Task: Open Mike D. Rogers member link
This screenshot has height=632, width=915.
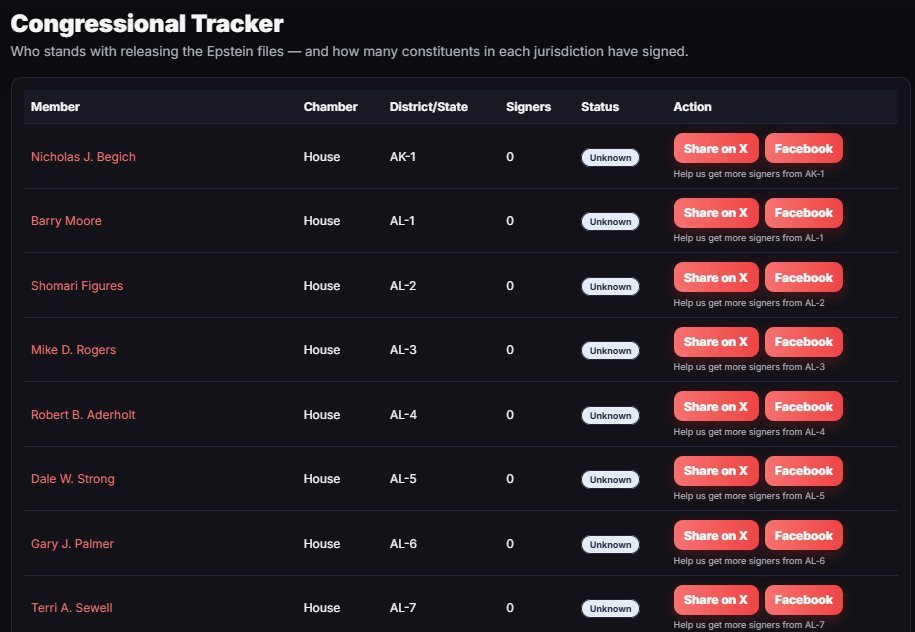Action: pyautogui.click(x=74, y=350)
